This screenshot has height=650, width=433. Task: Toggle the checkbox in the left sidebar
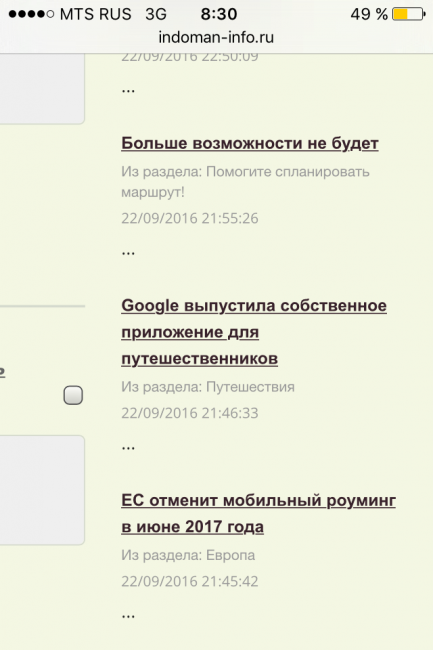tap(73, 395)
